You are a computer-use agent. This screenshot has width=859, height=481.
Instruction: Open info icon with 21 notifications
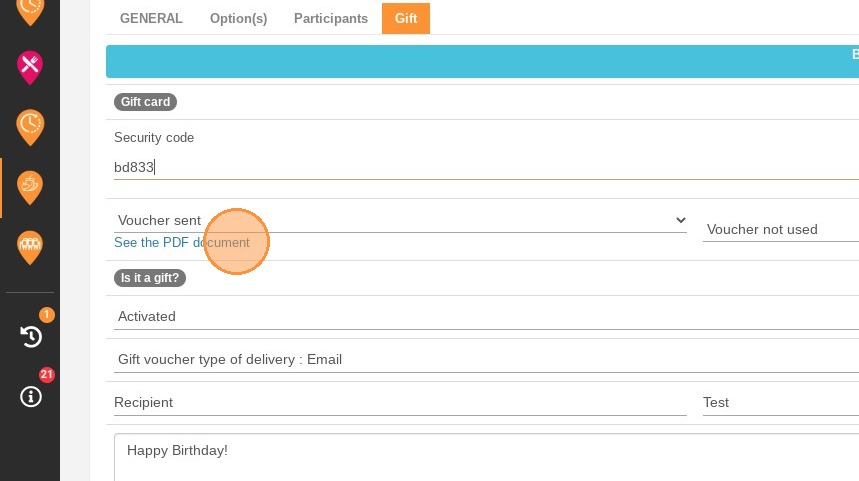pyautogui.click(x=31, y=396)
